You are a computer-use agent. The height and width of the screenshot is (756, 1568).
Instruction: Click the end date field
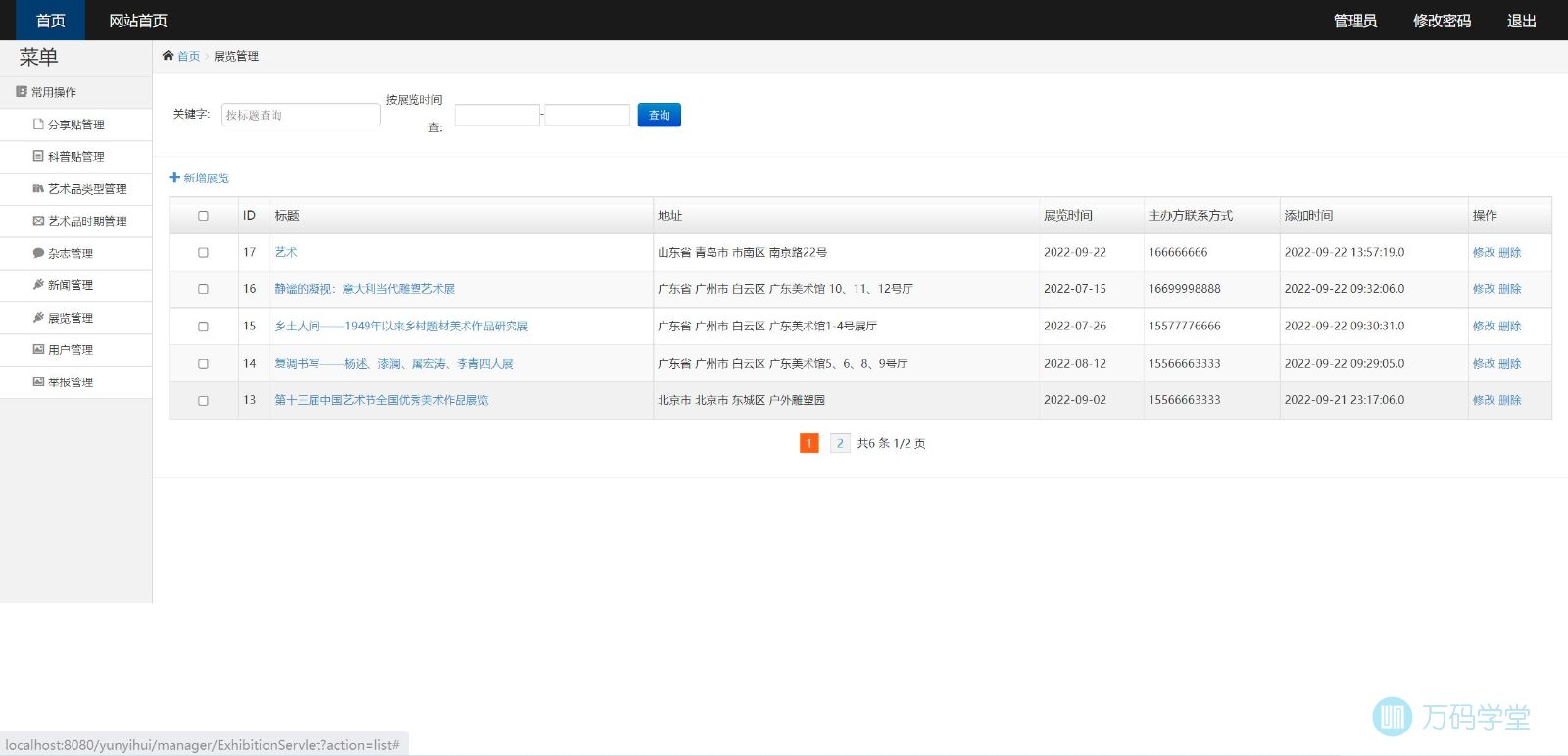click(x=587, y=115)
